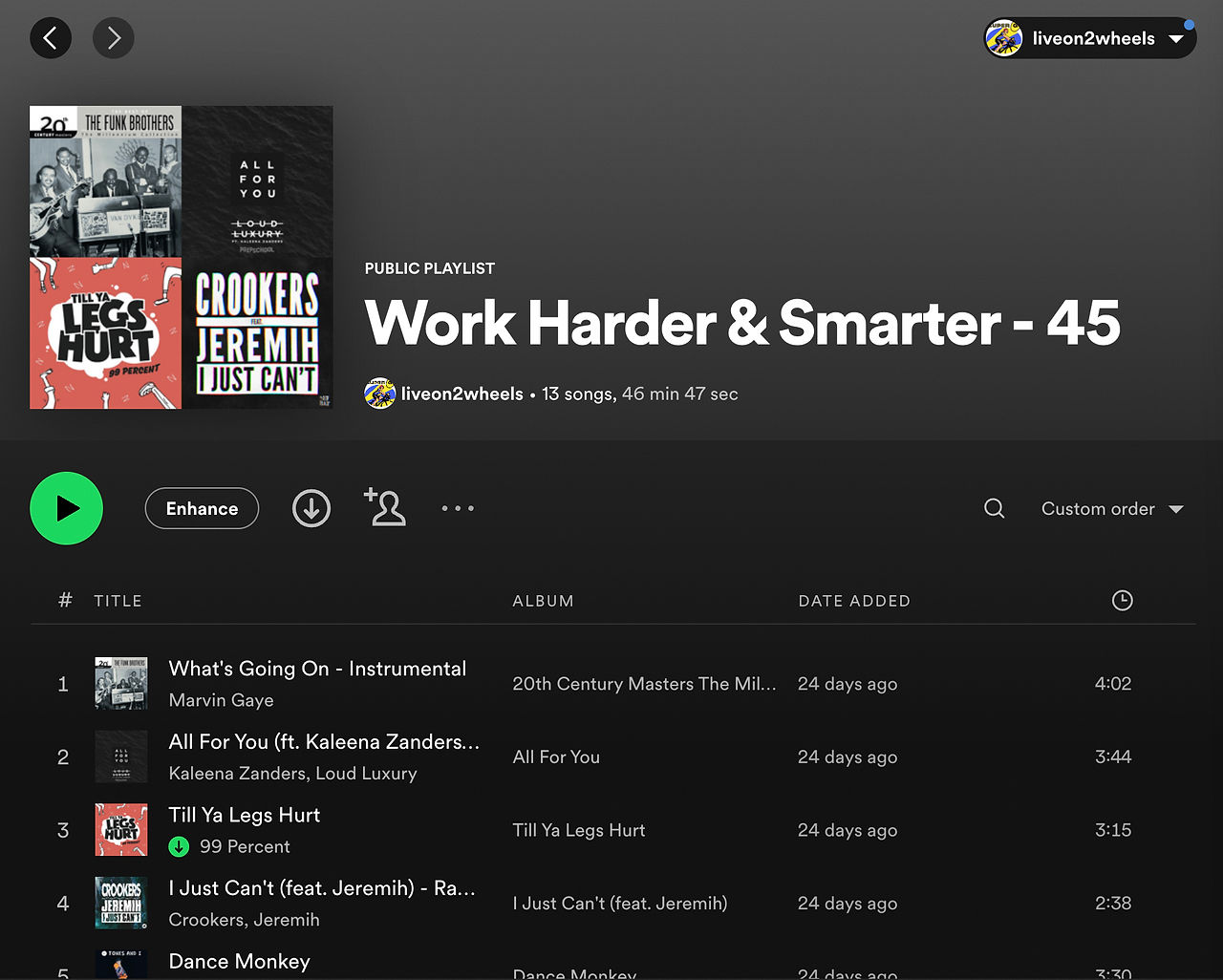Click track number 2 in the list

63,757
